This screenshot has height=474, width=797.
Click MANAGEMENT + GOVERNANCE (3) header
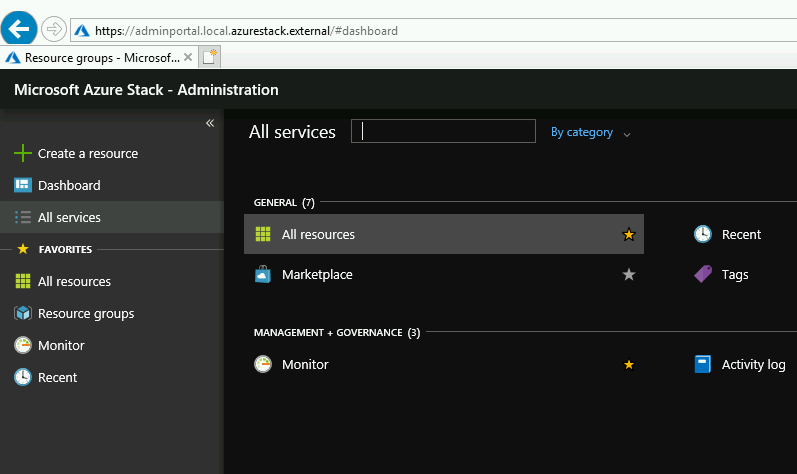tap(337, 333)
